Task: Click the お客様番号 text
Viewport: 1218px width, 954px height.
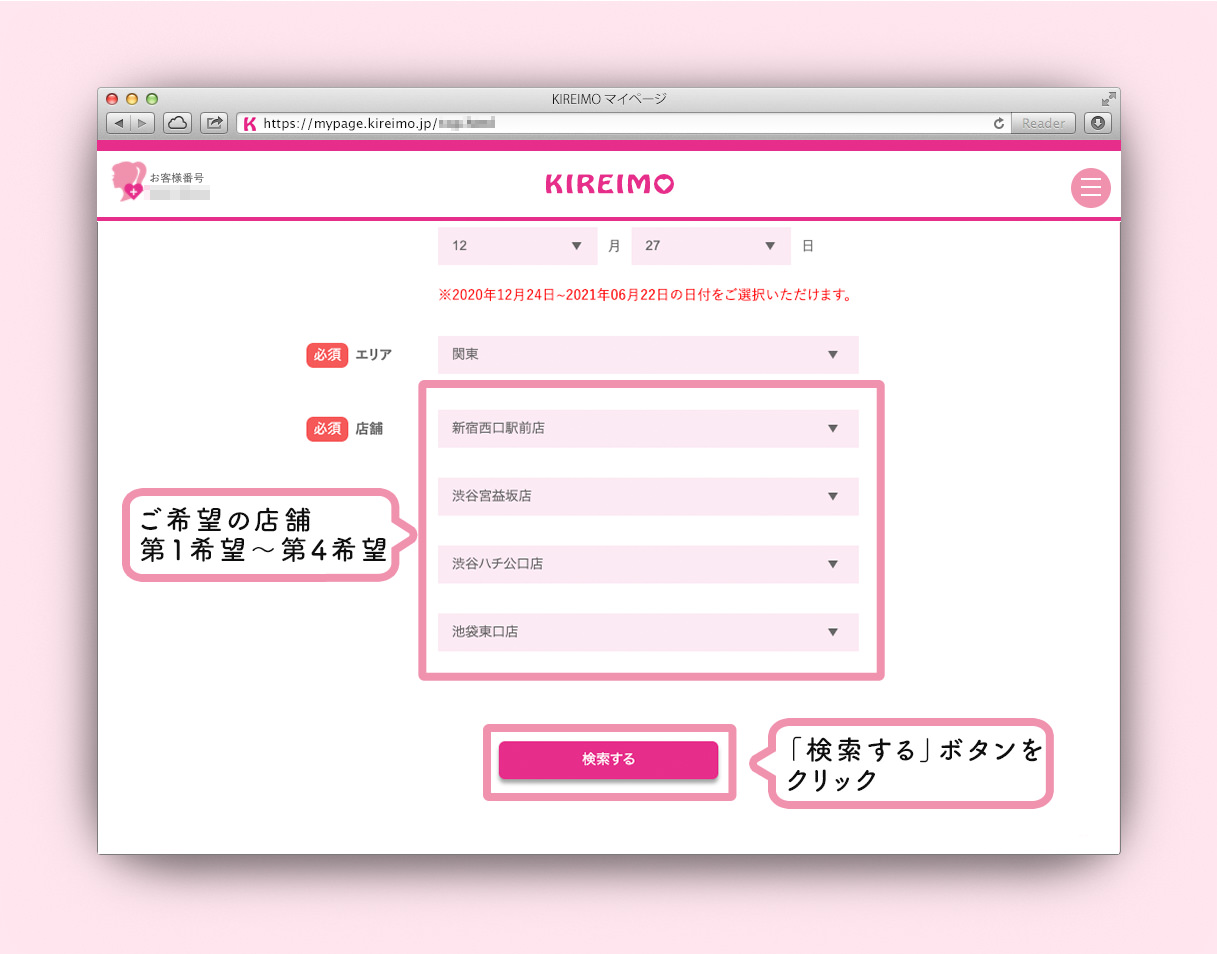Action: 177,178
